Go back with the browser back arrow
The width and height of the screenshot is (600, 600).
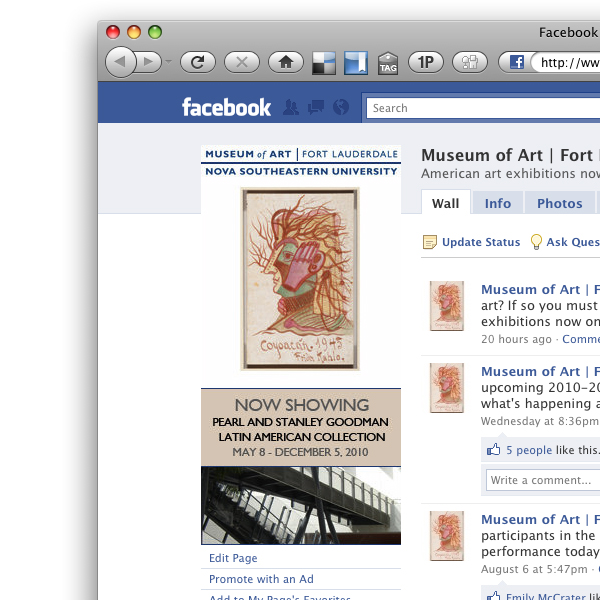[x=121, y=62]
